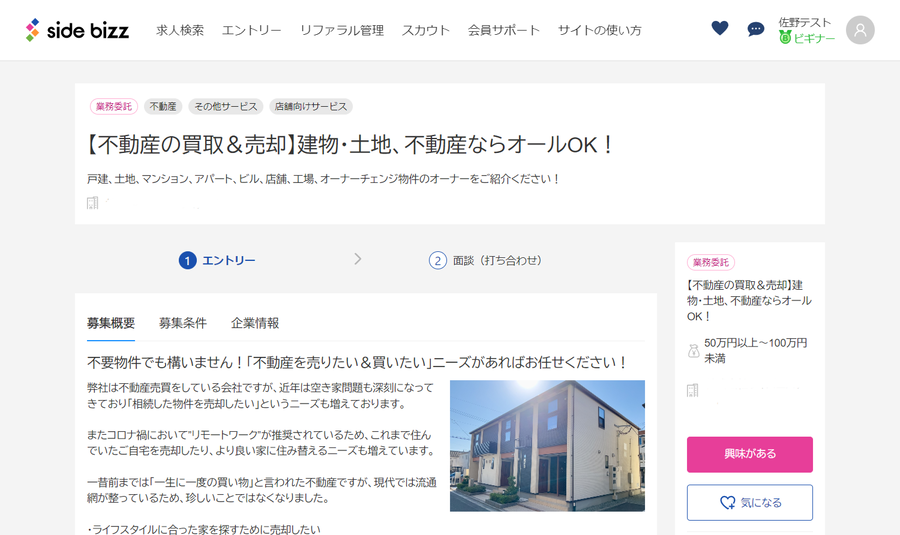900x535 pixels.
Task: Click the 店舗向けサービス category tag
Action: [x=311, y=106]
